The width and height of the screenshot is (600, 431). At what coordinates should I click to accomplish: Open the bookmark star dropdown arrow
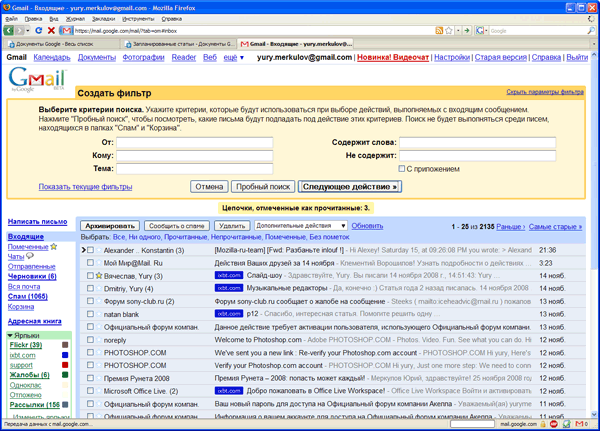(458, 31)
